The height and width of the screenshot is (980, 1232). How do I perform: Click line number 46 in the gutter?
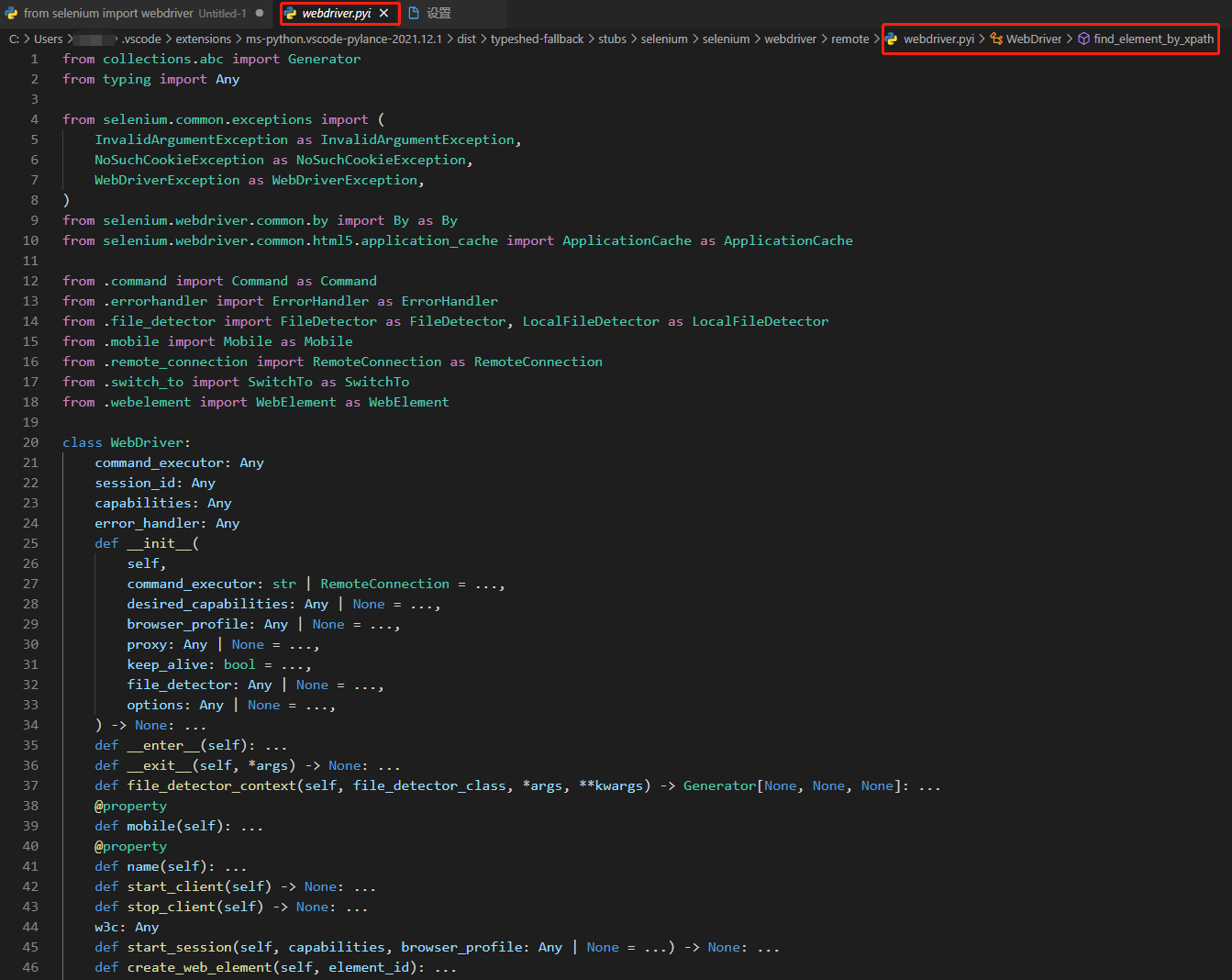[x=31, y=967]
